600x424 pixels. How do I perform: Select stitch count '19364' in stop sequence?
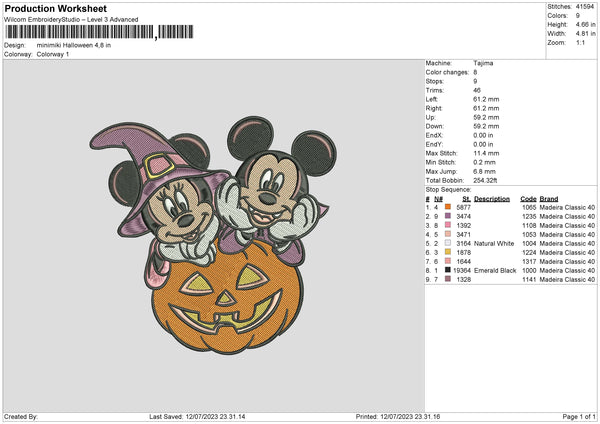click(462, 271)
